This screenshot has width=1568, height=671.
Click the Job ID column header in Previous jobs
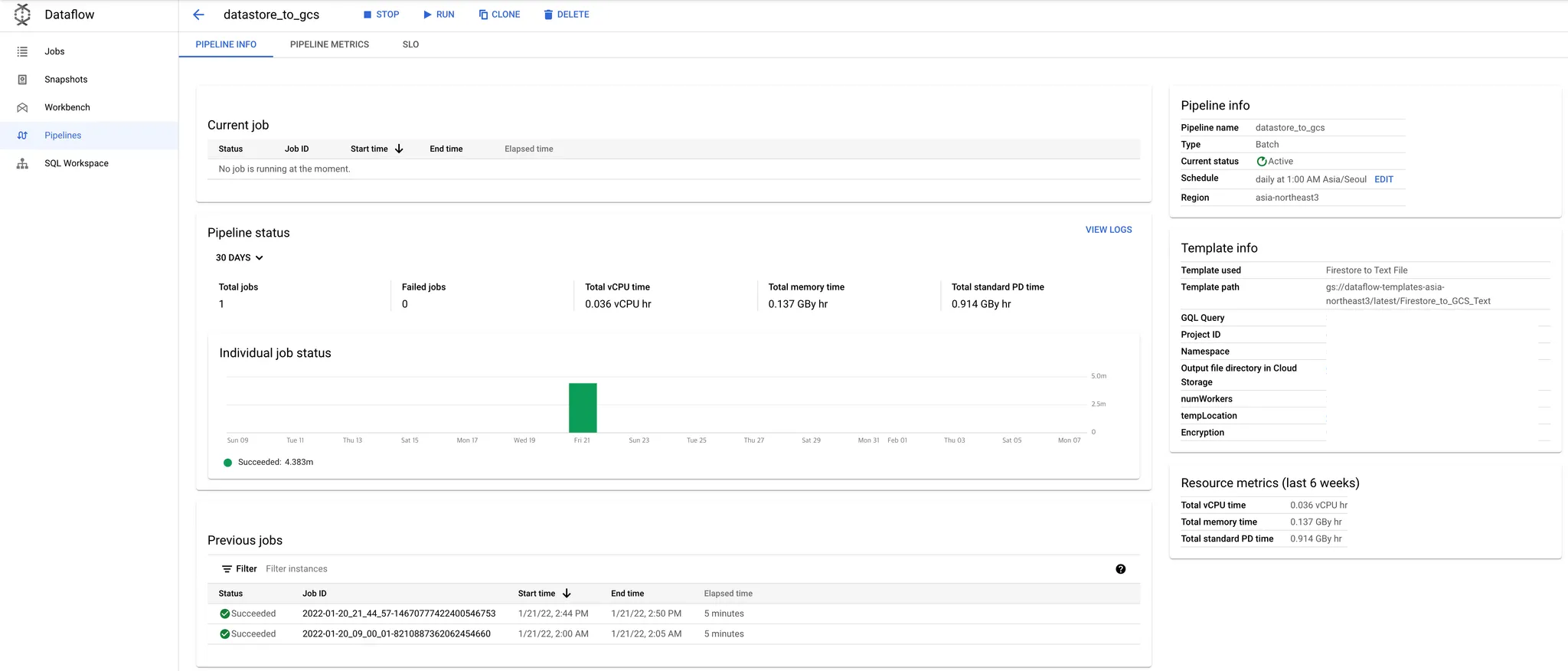(314, 594)
